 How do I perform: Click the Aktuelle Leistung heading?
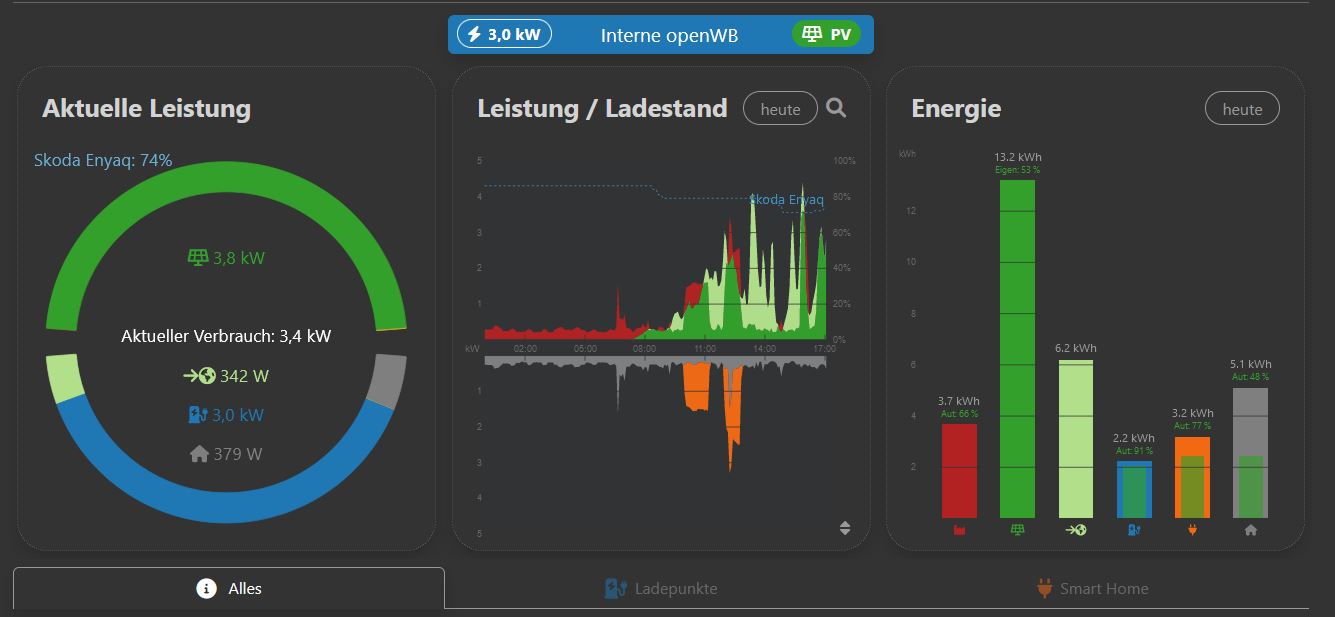click(x=146, y=108)
